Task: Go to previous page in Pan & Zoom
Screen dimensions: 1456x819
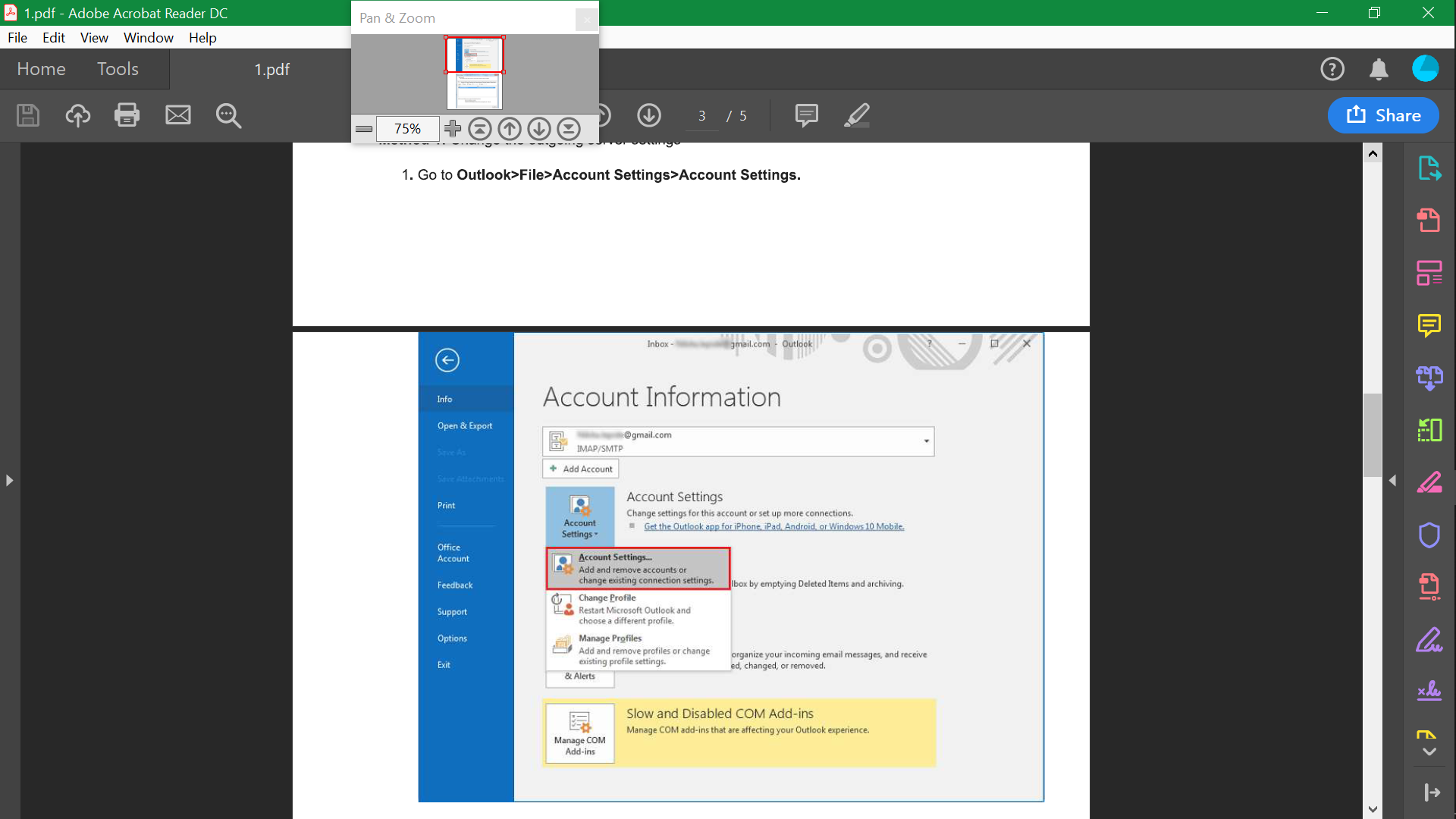Action: [x=510, y=129]
